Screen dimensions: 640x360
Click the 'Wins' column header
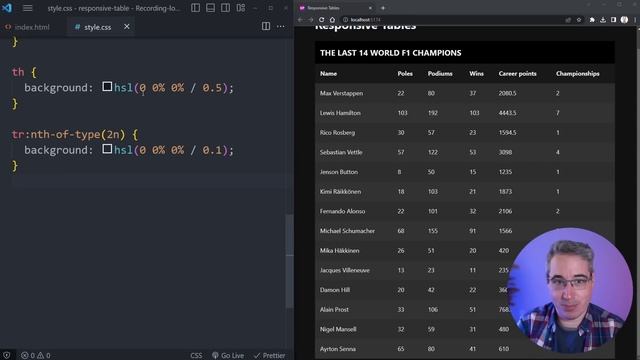click(x=476, y=73)
